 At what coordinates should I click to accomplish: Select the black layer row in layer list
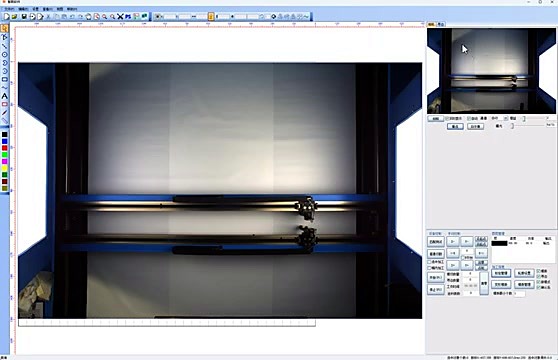click(521, 243)
